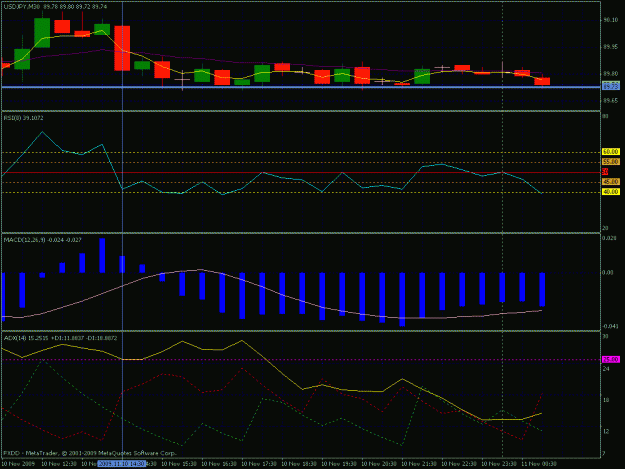This screenshot has height=469, width=625.
Task: Click the 89.95 price level on axis
Action: 610,47
